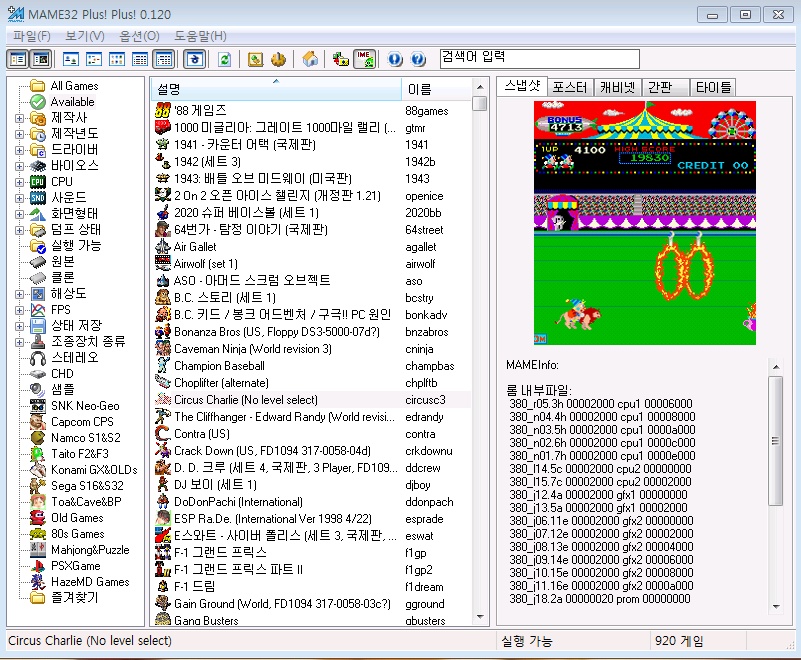Select the Available green check icon
Image resolution: width=801 pixels, height=660 pixels.
[37, 102]
